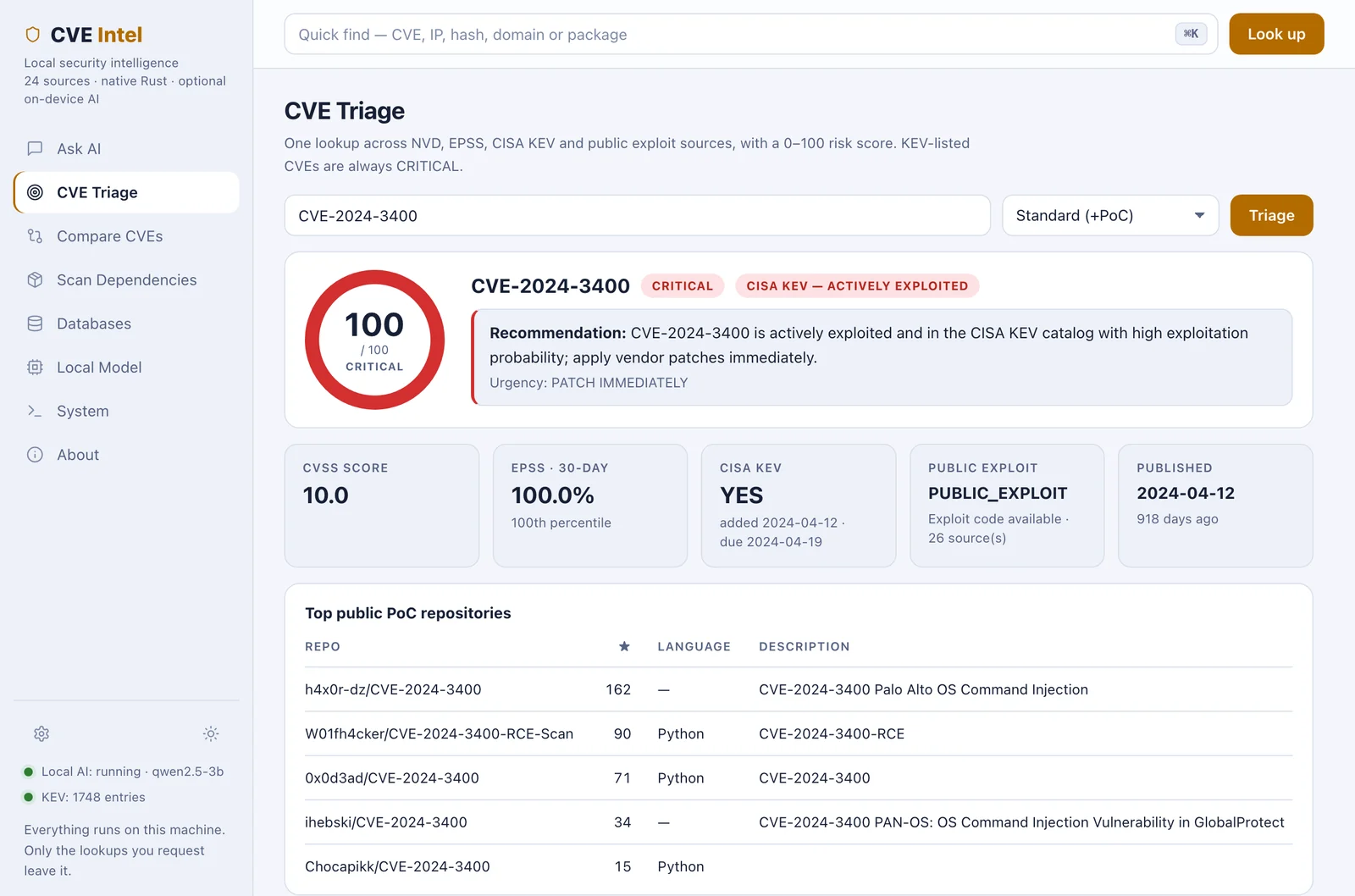Click the PUBLISHED 2024-04-12 card

(1215, 506)
